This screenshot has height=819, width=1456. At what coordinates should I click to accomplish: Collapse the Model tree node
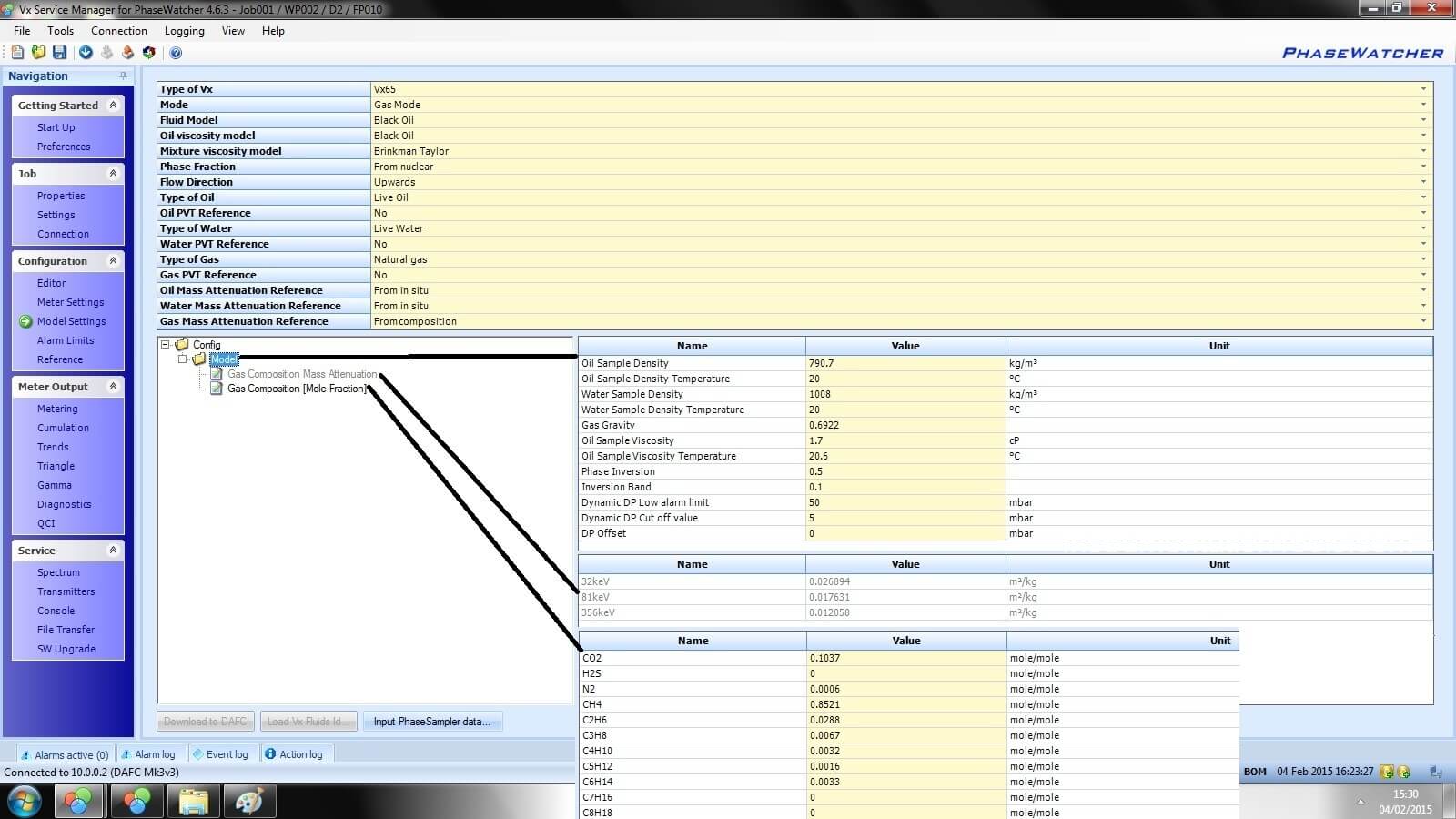[x=182, y=359]
